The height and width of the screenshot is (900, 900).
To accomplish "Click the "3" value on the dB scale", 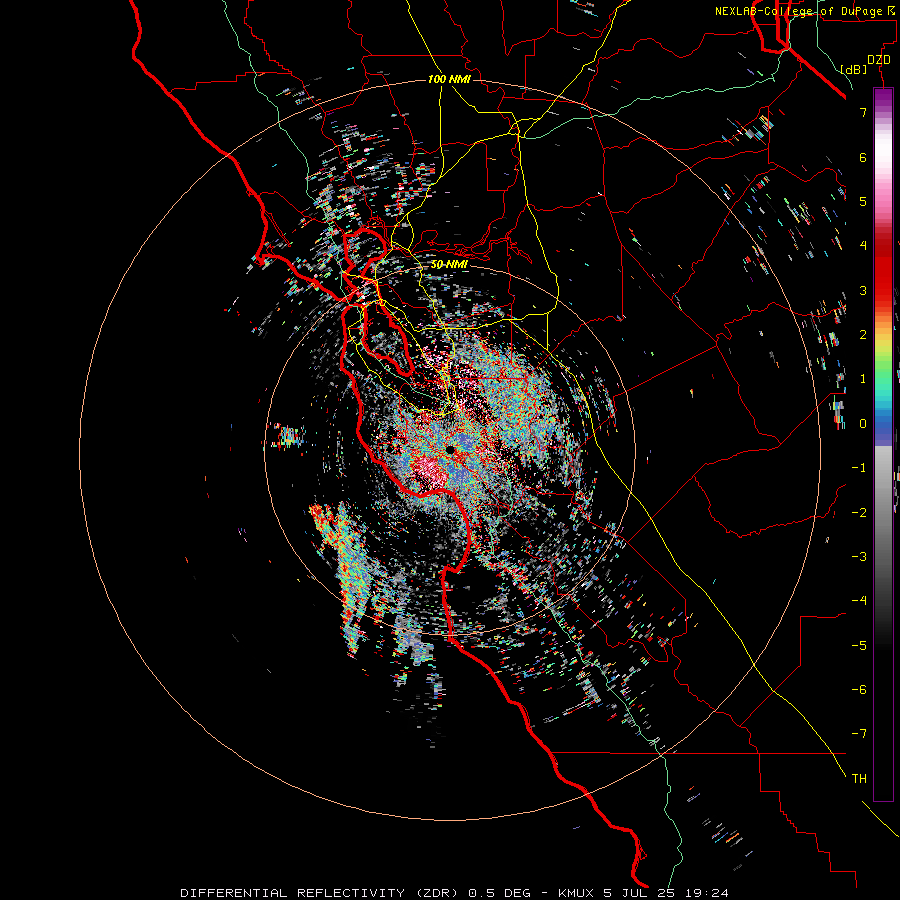I will 863,290.
